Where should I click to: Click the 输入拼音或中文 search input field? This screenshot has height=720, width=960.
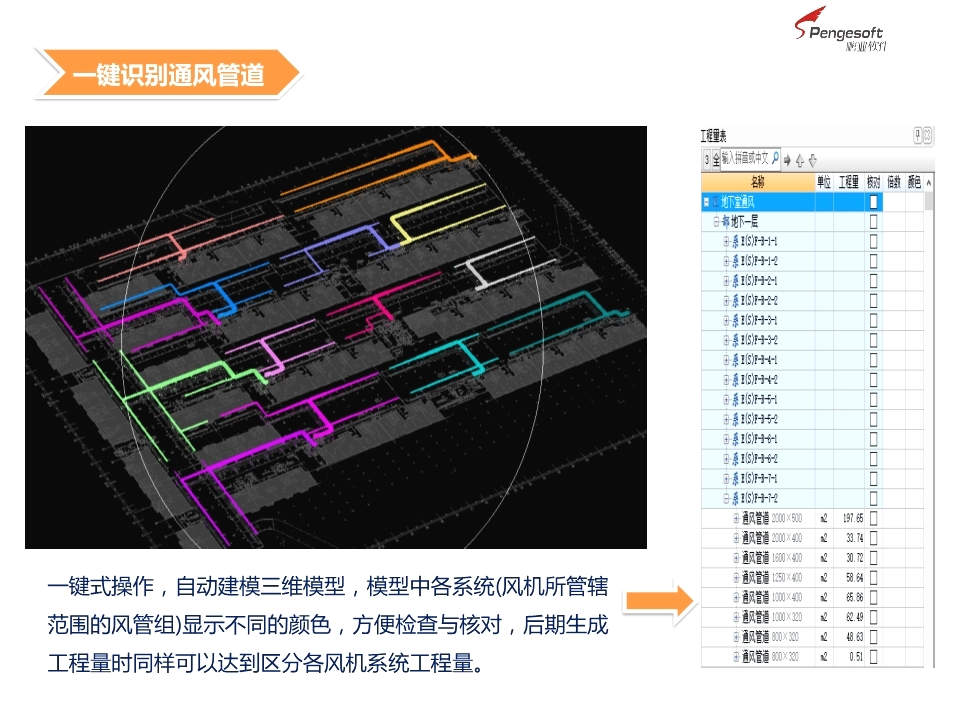[746, 156]
